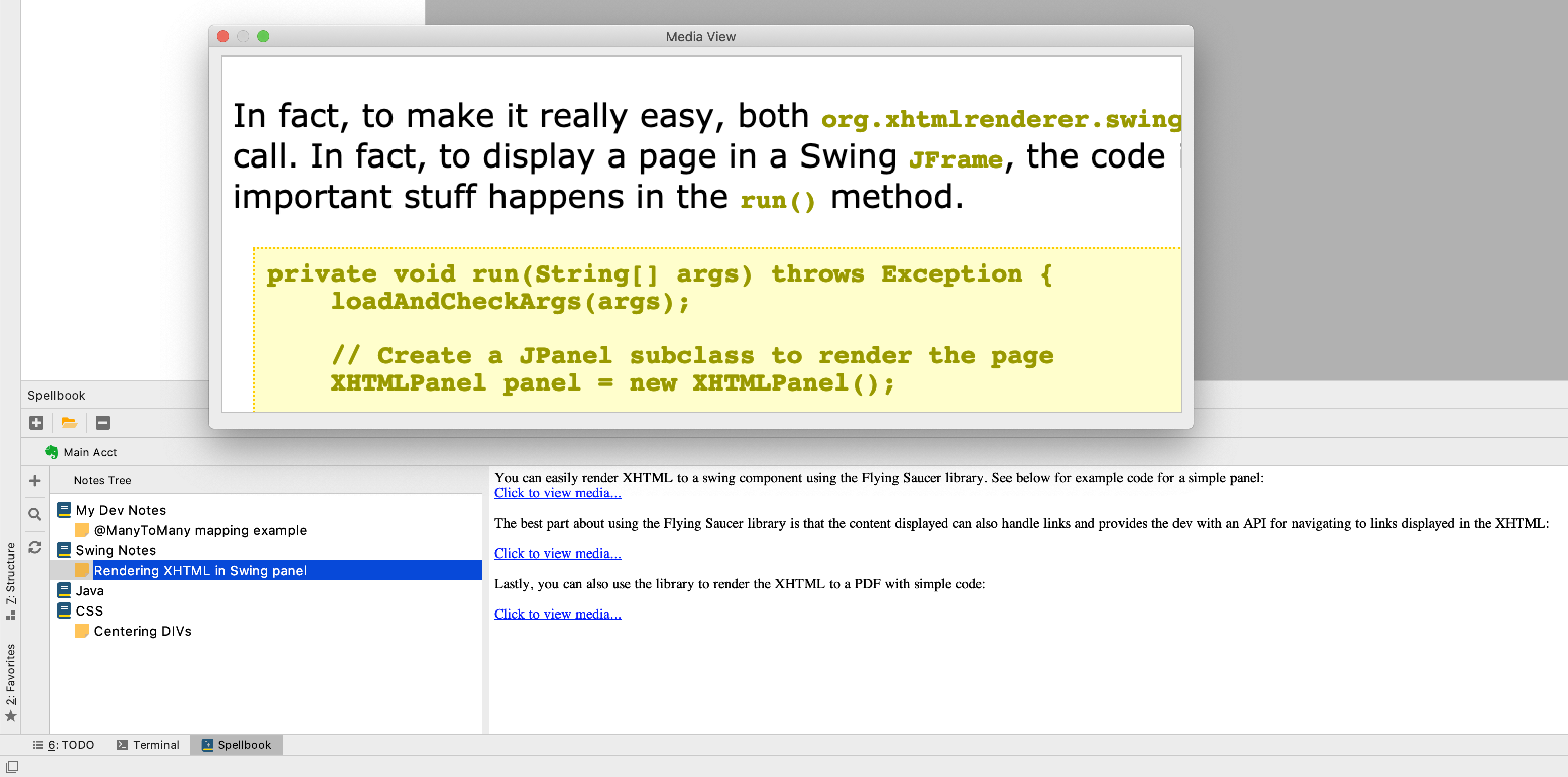Open the 6: TODO tool window tab
Screen dimensions: 1568x777
(63, 744)
